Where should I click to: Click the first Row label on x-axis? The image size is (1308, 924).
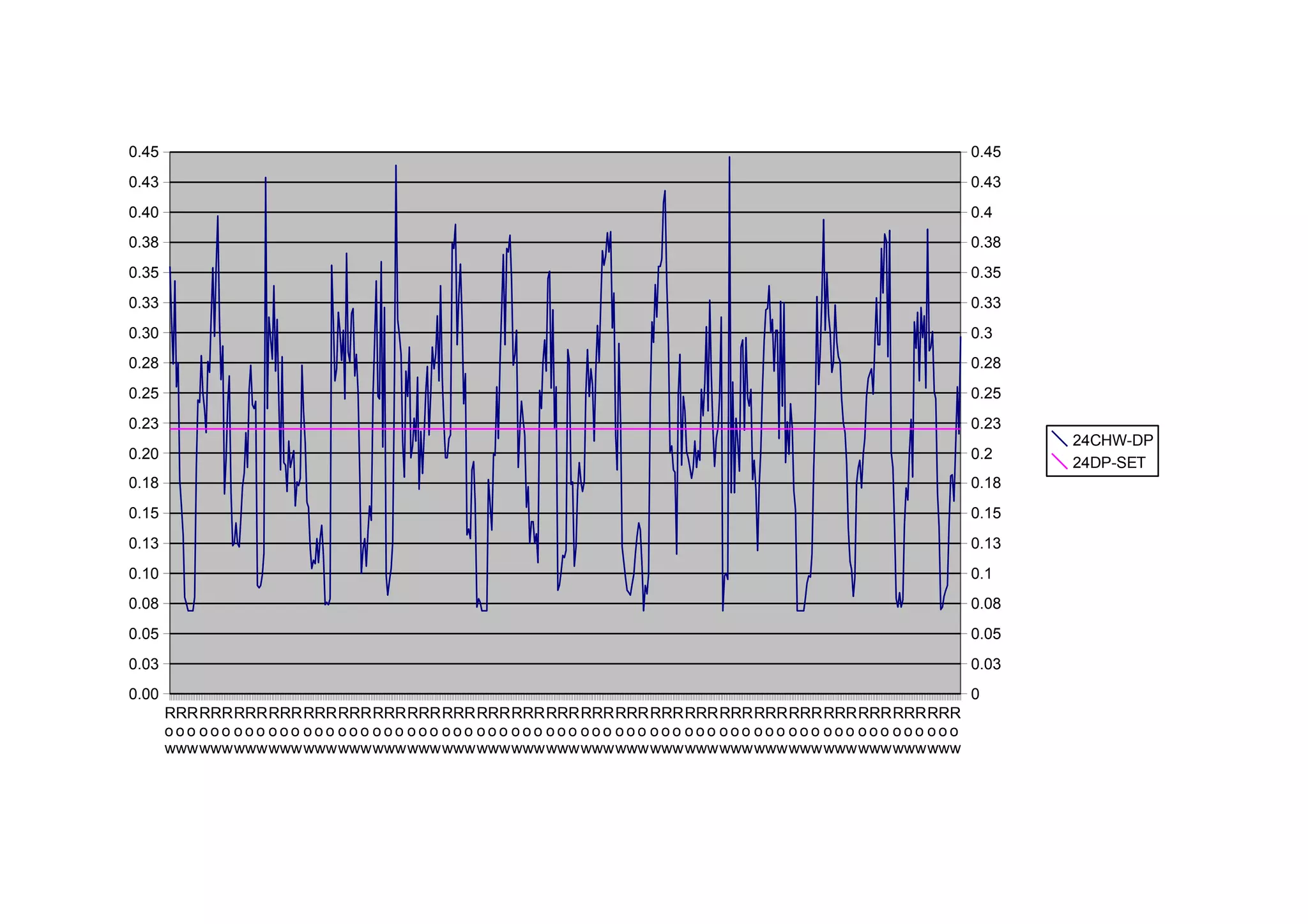point(169,731)
